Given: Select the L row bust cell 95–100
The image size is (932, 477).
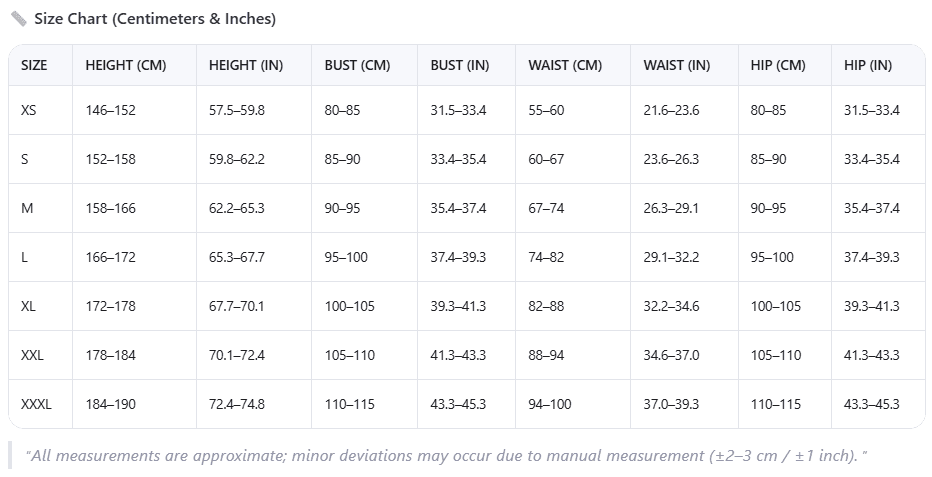Looking at the screenshot, I should (x=346, y=257).
